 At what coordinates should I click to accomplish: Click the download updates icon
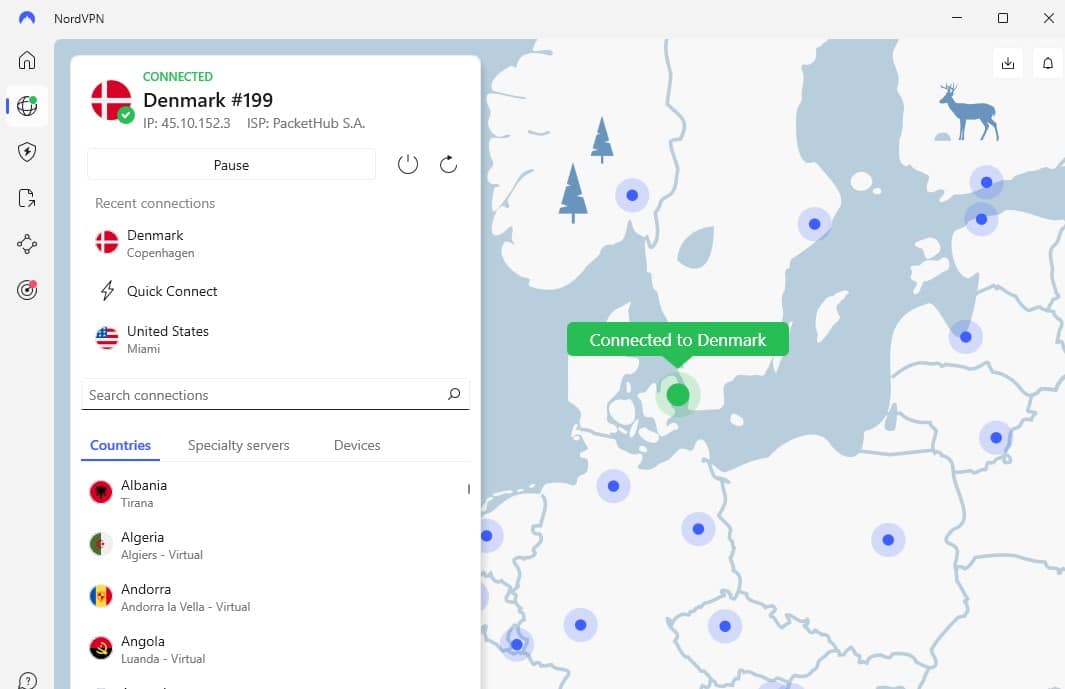1008,63
